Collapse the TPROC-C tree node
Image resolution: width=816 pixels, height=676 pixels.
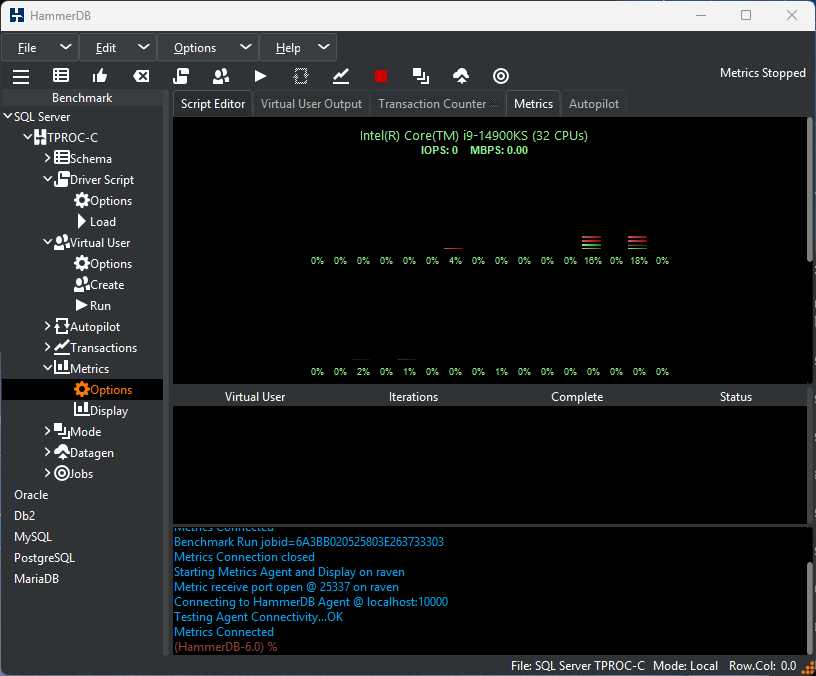pos(28,137)
